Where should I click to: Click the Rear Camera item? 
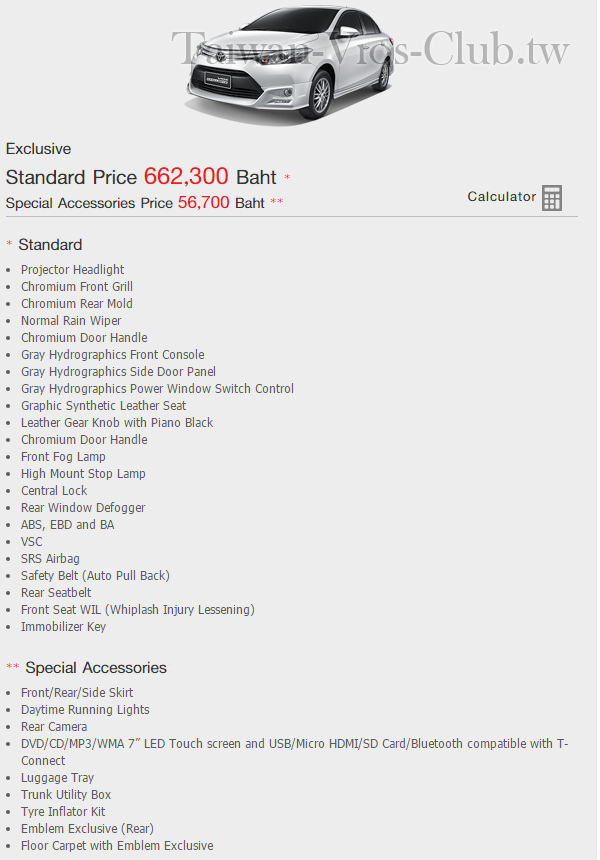[x=54, y=726]
